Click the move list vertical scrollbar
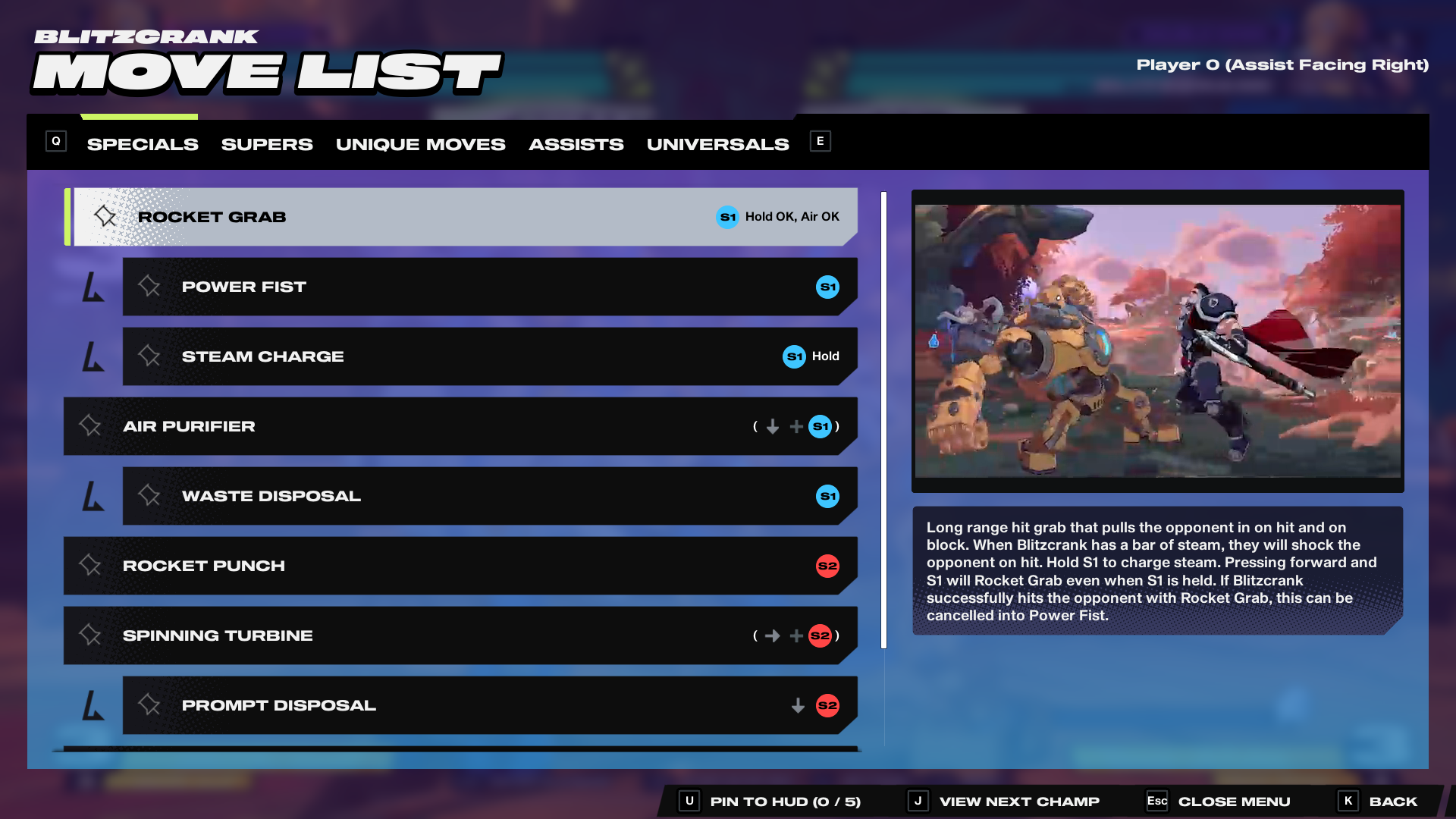The height and width of the screenshot is (819, 1456). pyautogui.click(x=883, y=421)
